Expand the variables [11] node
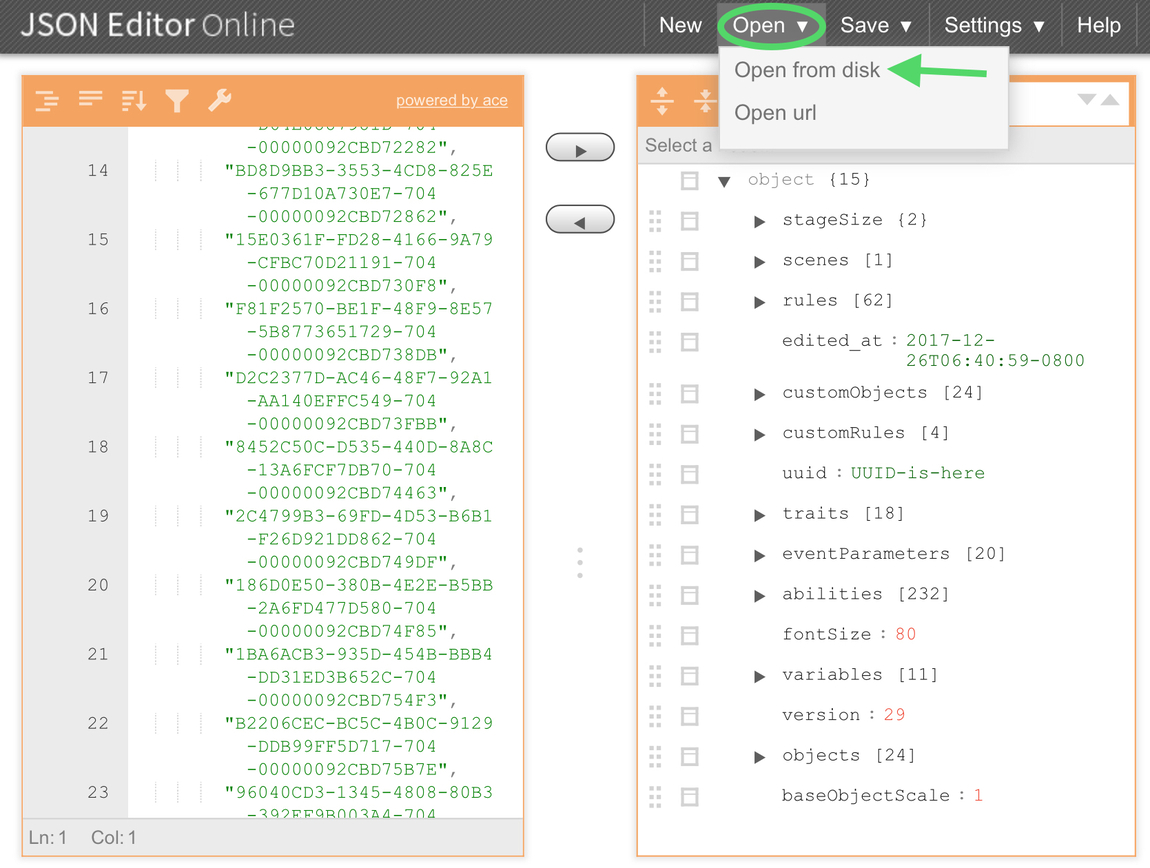 (759, 677)
